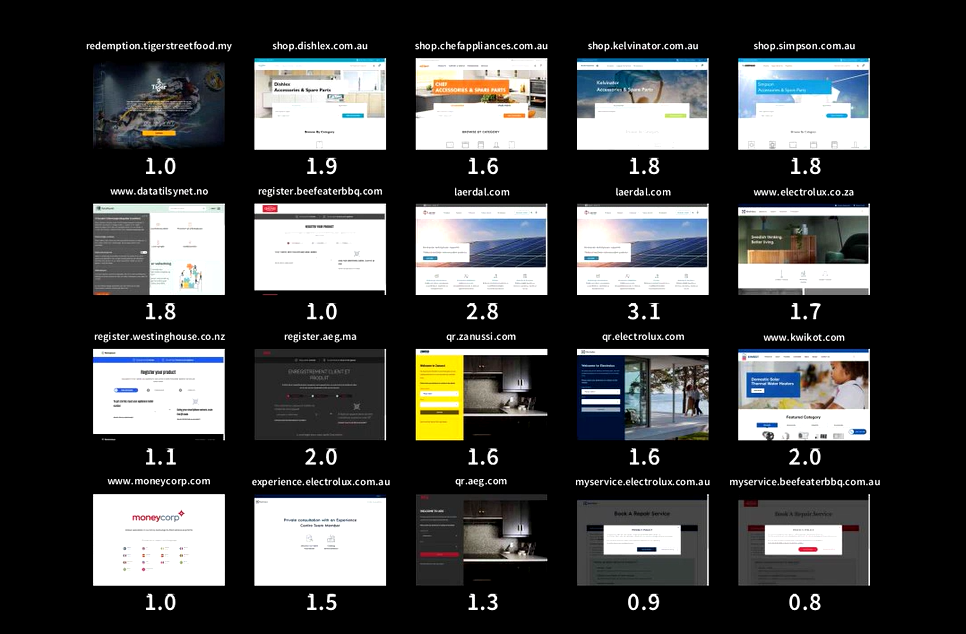
Task: Click the search icon on shop.simpson header
Action: pos(858,66)
